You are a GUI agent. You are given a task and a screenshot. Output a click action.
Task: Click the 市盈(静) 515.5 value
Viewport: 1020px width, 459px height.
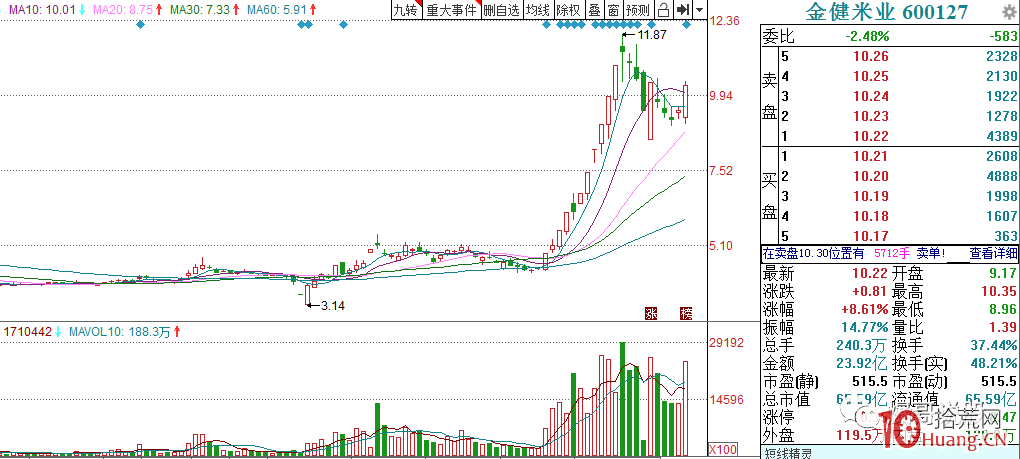[870, 381]
